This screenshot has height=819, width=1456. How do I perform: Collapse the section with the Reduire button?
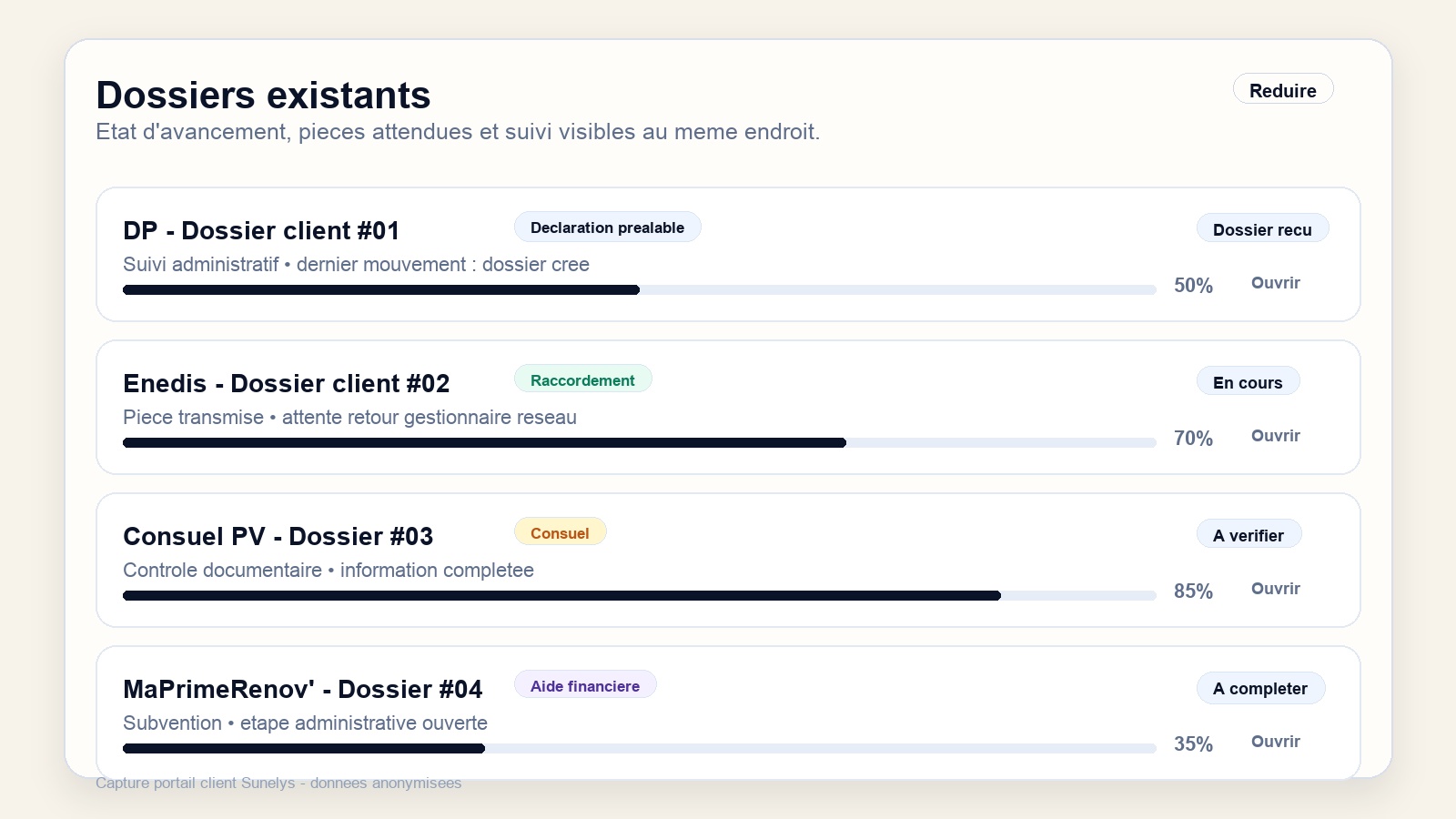pyautogui.click(x=1283, y=89)
